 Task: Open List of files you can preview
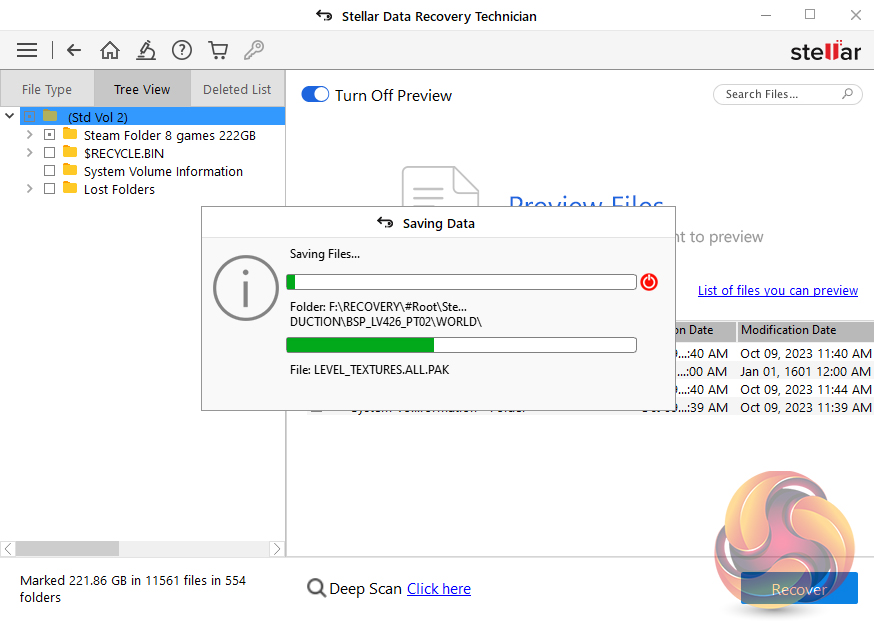pyautogui.click(x=778, y=290)
